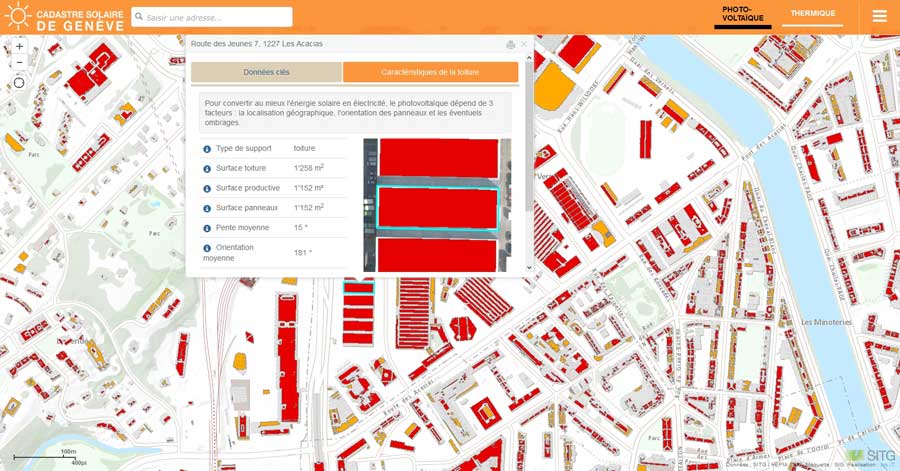This screenshot has height=471, width=900.
Task: Zoom in on the map
Action: point(19,46)
